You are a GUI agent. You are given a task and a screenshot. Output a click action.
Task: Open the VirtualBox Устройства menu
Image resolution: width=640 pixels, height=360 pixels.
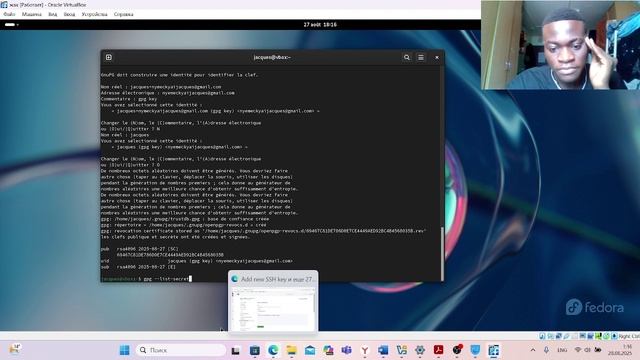94,14
